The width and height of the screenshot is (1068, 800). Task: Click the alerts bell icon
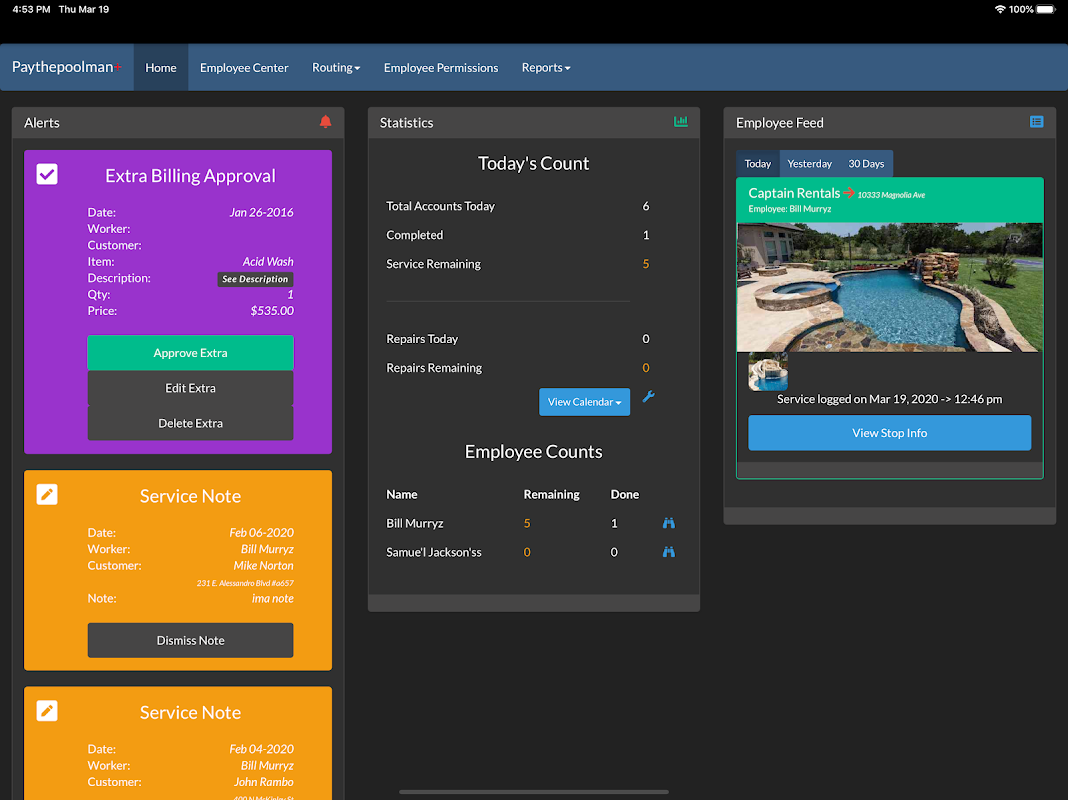[x=325, y=122]
